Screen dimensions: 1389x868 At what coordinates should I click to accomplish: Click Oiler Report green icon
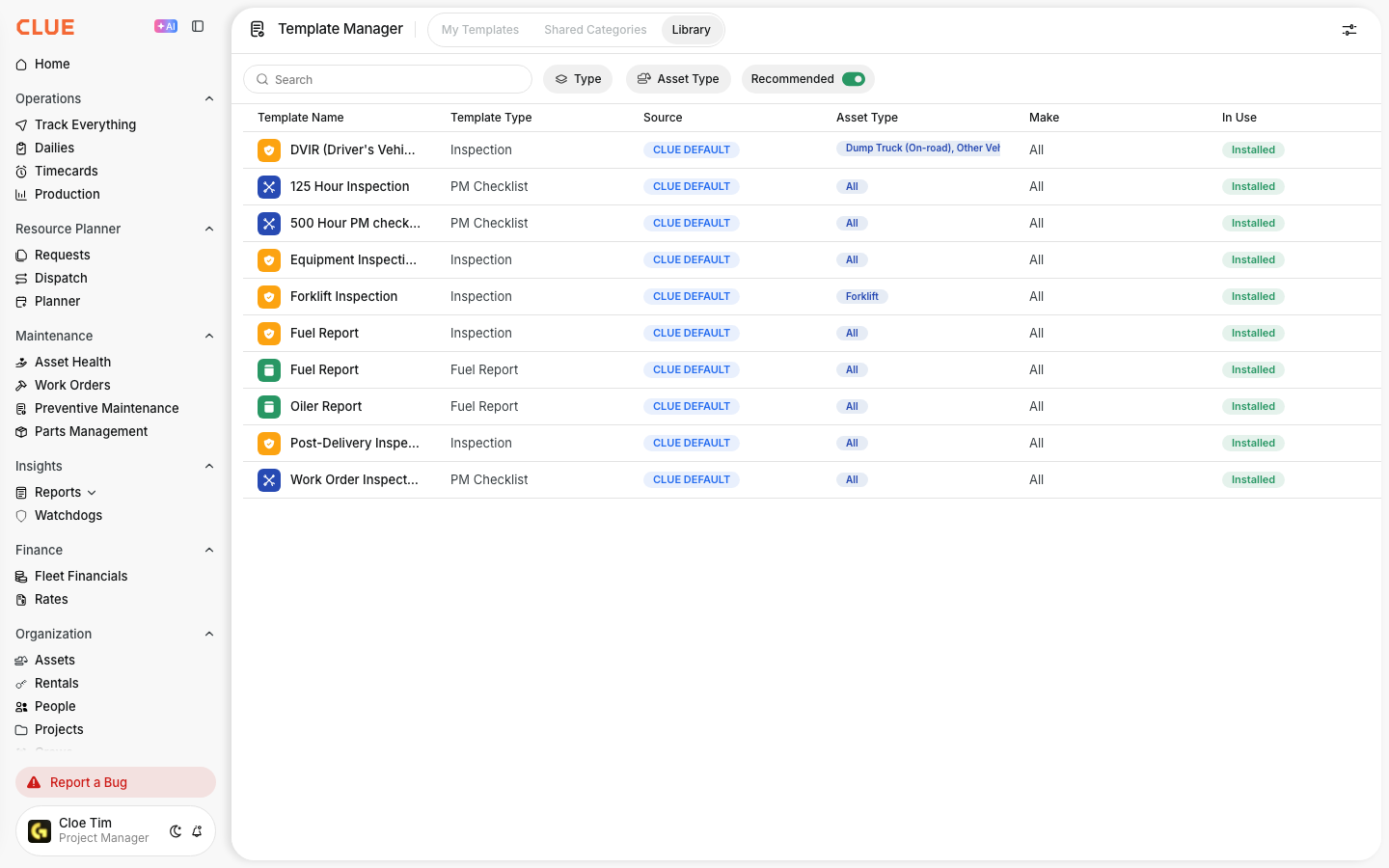tap(269, 407)
